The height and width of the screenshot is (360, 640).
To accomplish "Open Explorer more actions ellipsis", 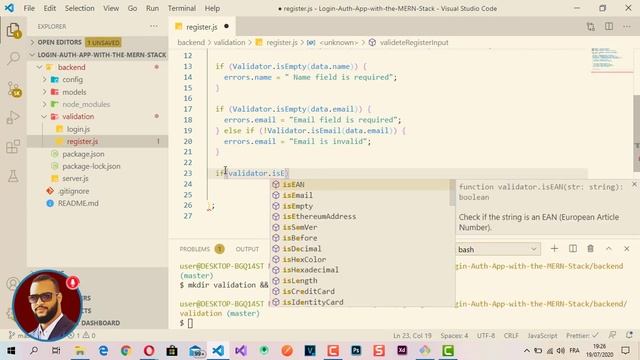I will point(154,26).
